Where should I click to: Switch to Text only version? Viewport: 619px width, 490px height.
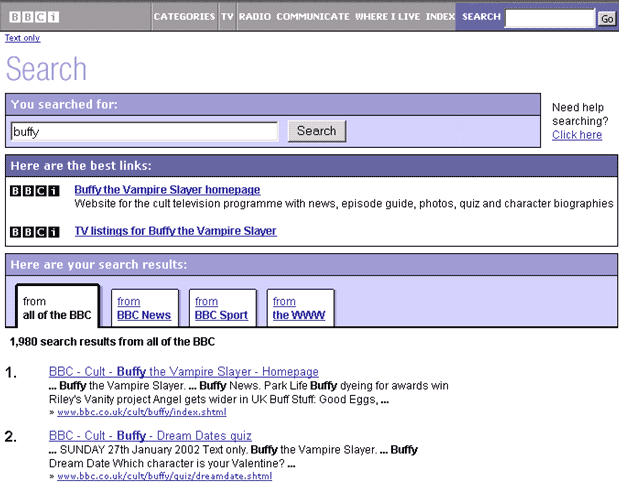tap(23, 38)
